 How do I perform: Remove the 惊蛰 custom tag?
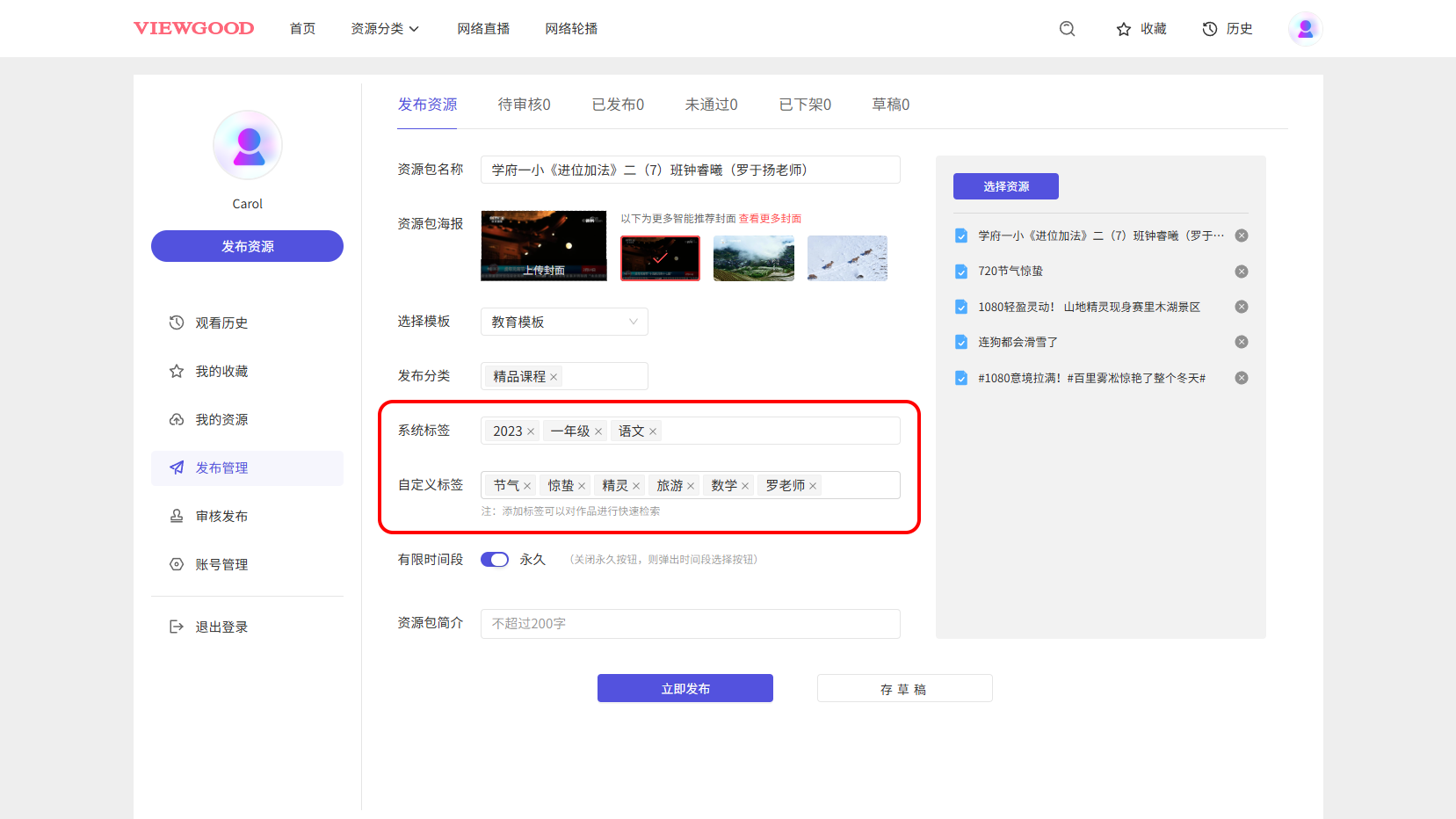[582, 486]
